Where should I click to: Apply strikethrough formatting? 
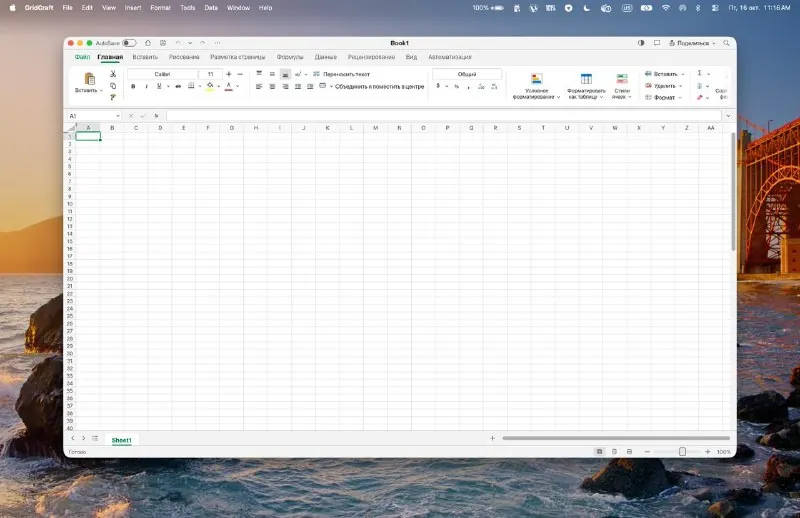178,86
